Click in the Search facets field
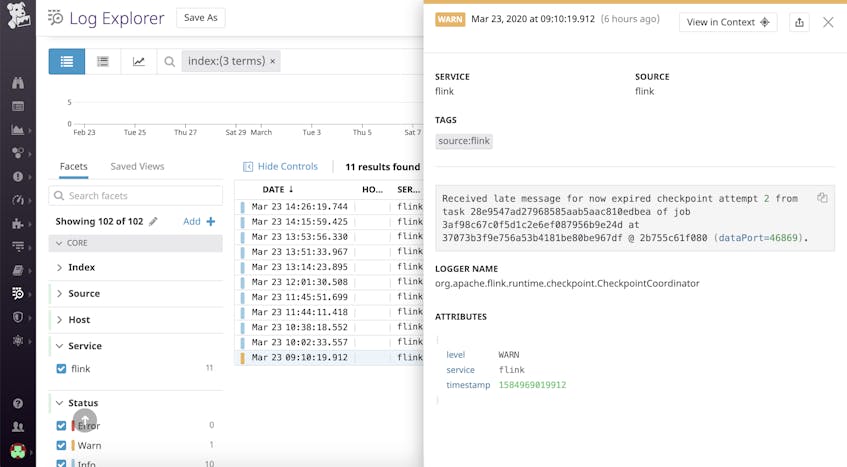Image resolution: width=847 pixels, height=467 pixels. tap(136, 195)
